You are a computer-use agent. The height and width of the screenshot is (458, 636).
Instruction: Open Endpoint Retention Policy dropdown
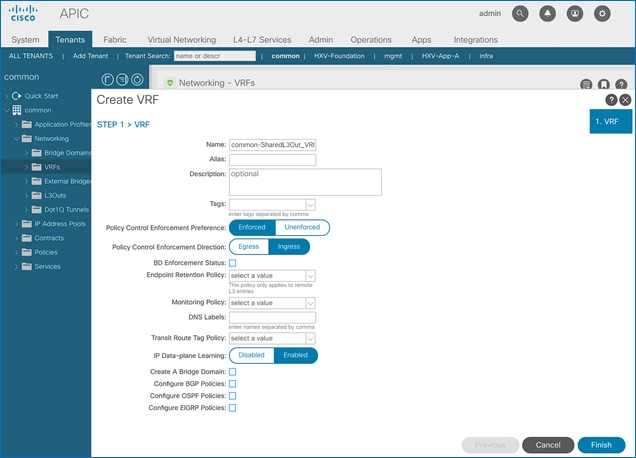[310, 276]
